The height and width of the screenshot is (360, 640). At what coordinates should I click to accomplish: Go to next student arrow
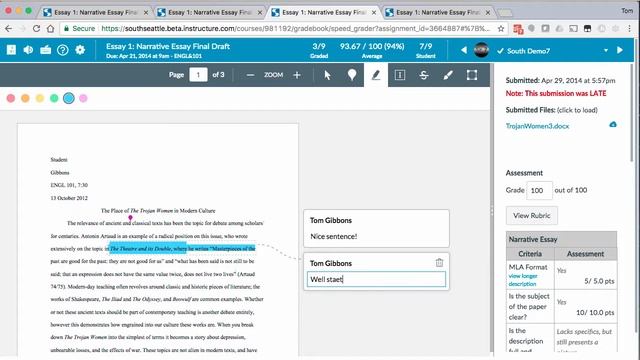(x=620, y=50)
